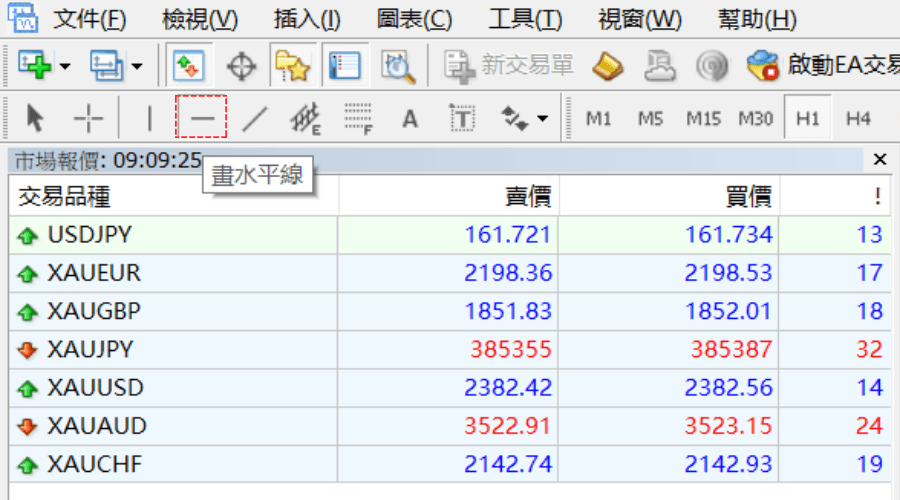Image resolution: width=900 pixels, height=500 pixels.
Task: Choose the Fibonacci retracement tool
Action: (x=358, y=119)
